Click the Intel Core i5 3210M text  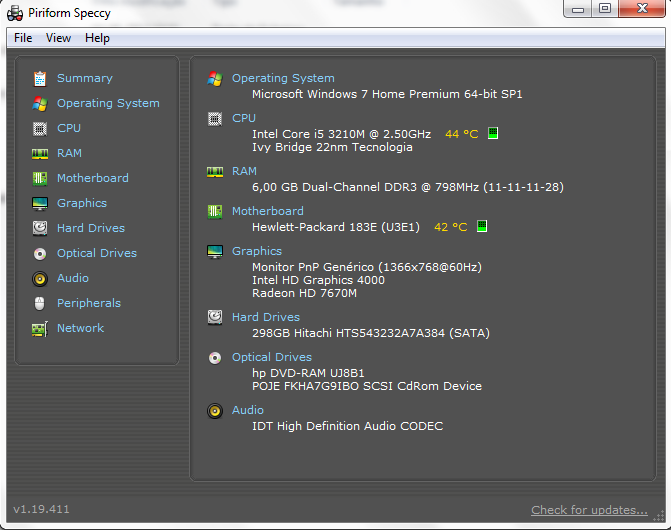pos(341,134)
